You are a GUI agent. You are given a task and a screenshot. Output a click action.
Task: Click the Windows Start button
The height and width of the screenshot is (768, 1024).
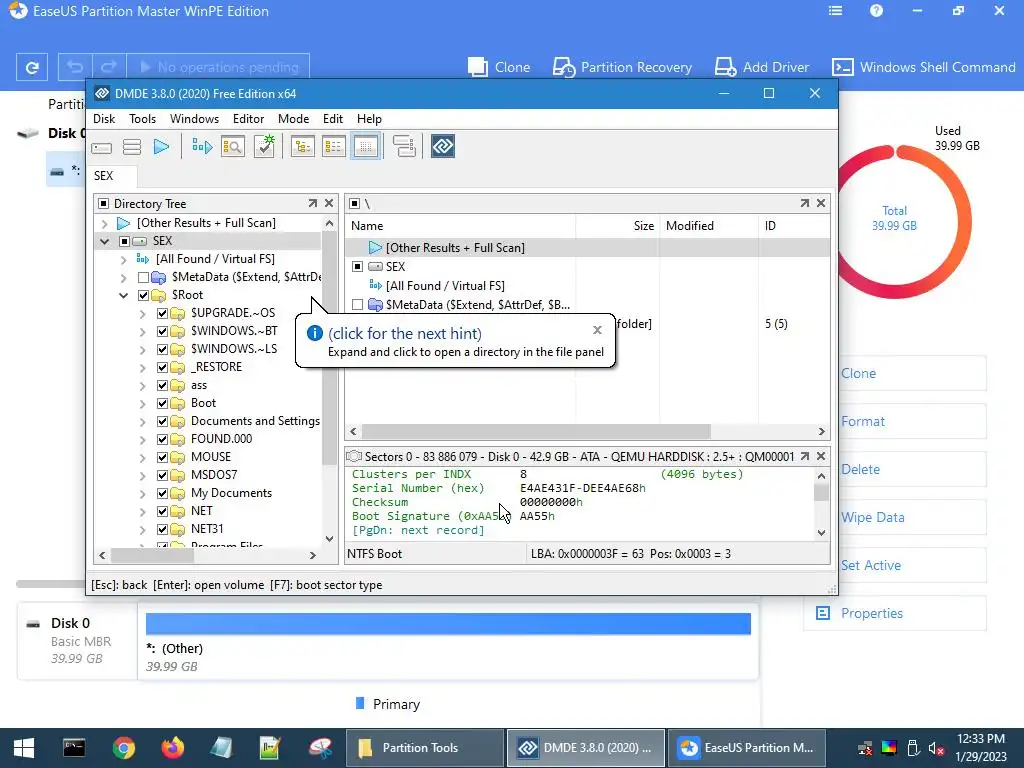click(24, 748)
